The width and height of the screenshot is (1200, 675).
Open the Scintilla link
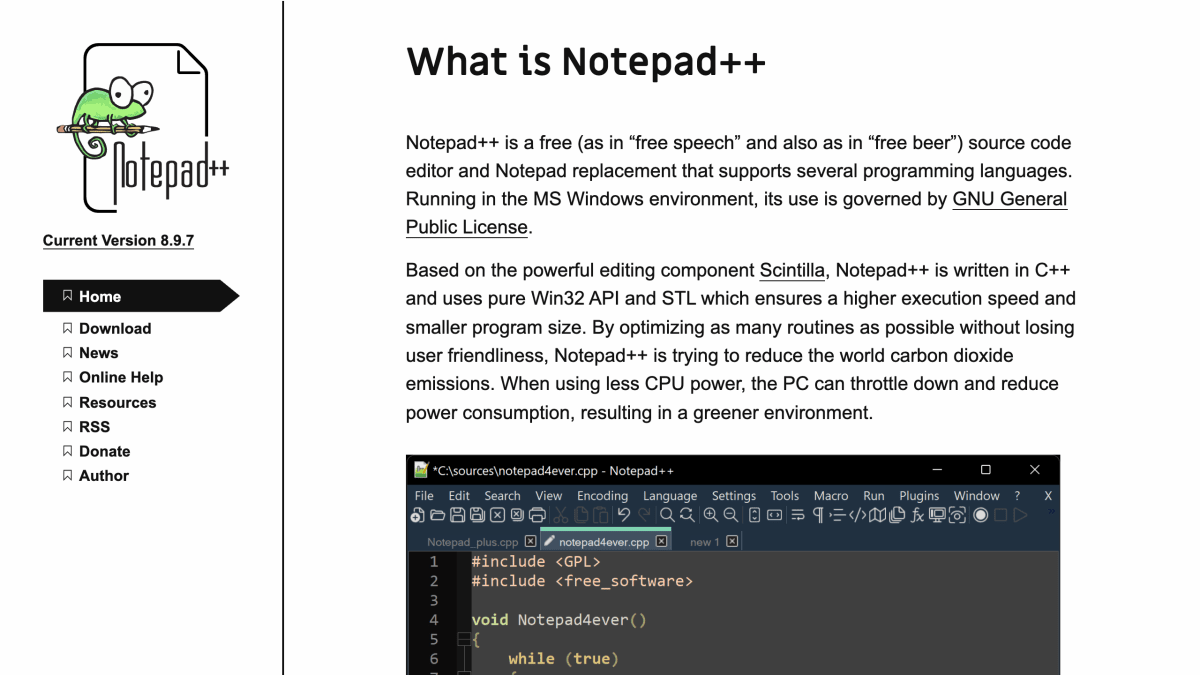pyautogui.click(x=792, y=270)
